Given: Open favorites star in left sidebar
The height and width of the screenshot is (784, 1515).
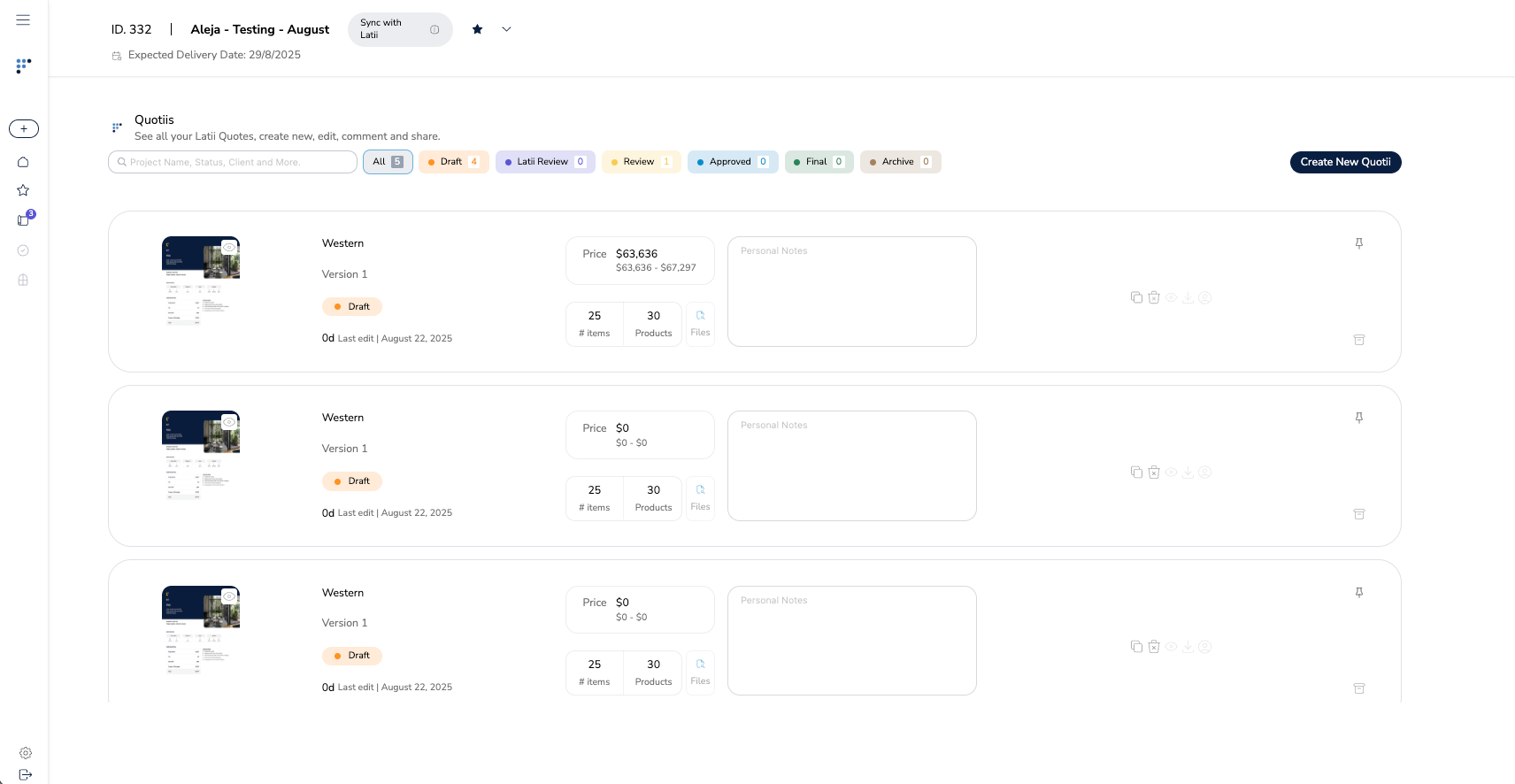Looking at the screenshot, I should [23, 190].
